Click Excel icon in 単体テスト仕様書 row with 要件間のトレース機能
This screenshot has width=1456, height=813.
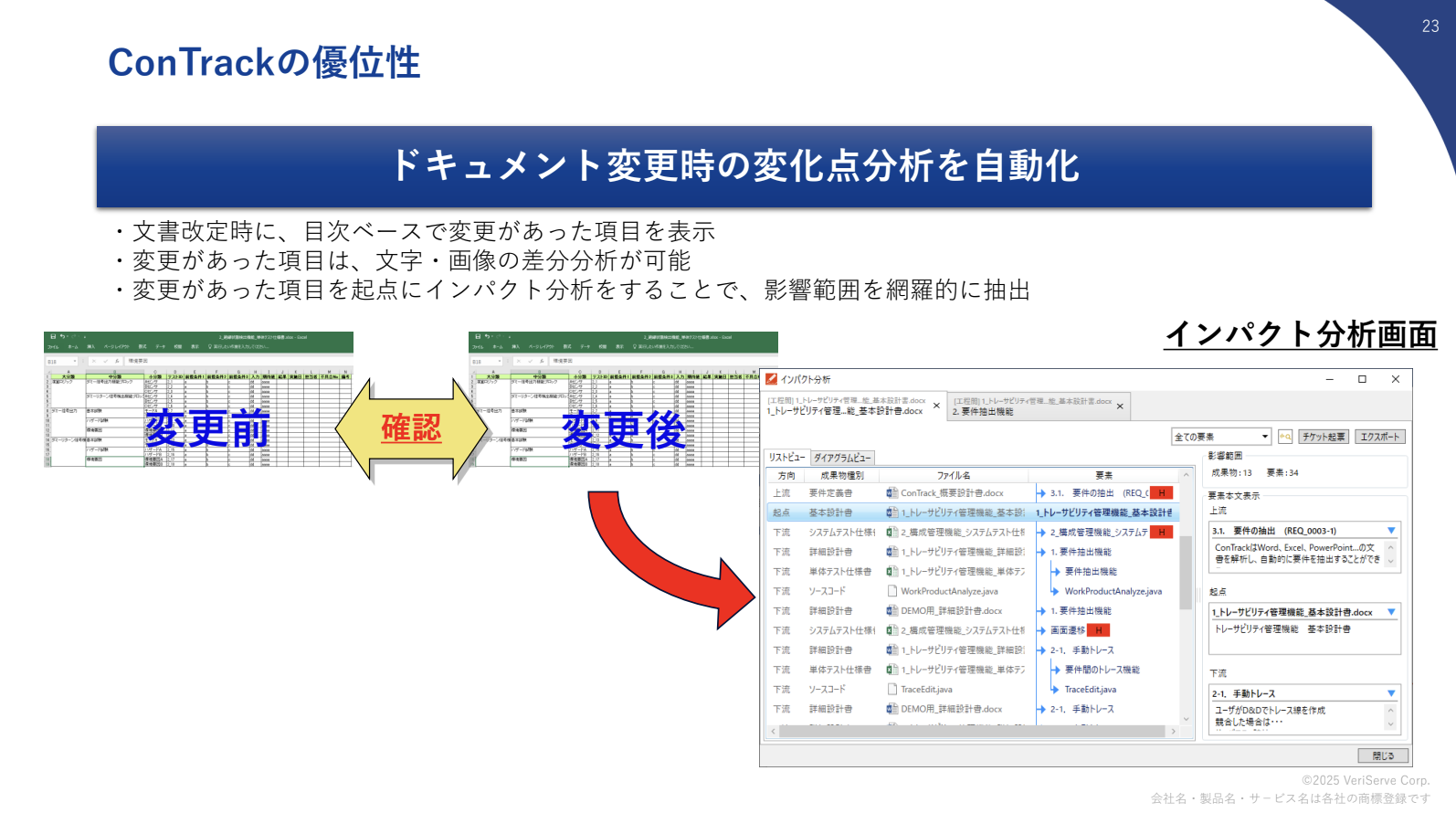click(x=892, y=670)
